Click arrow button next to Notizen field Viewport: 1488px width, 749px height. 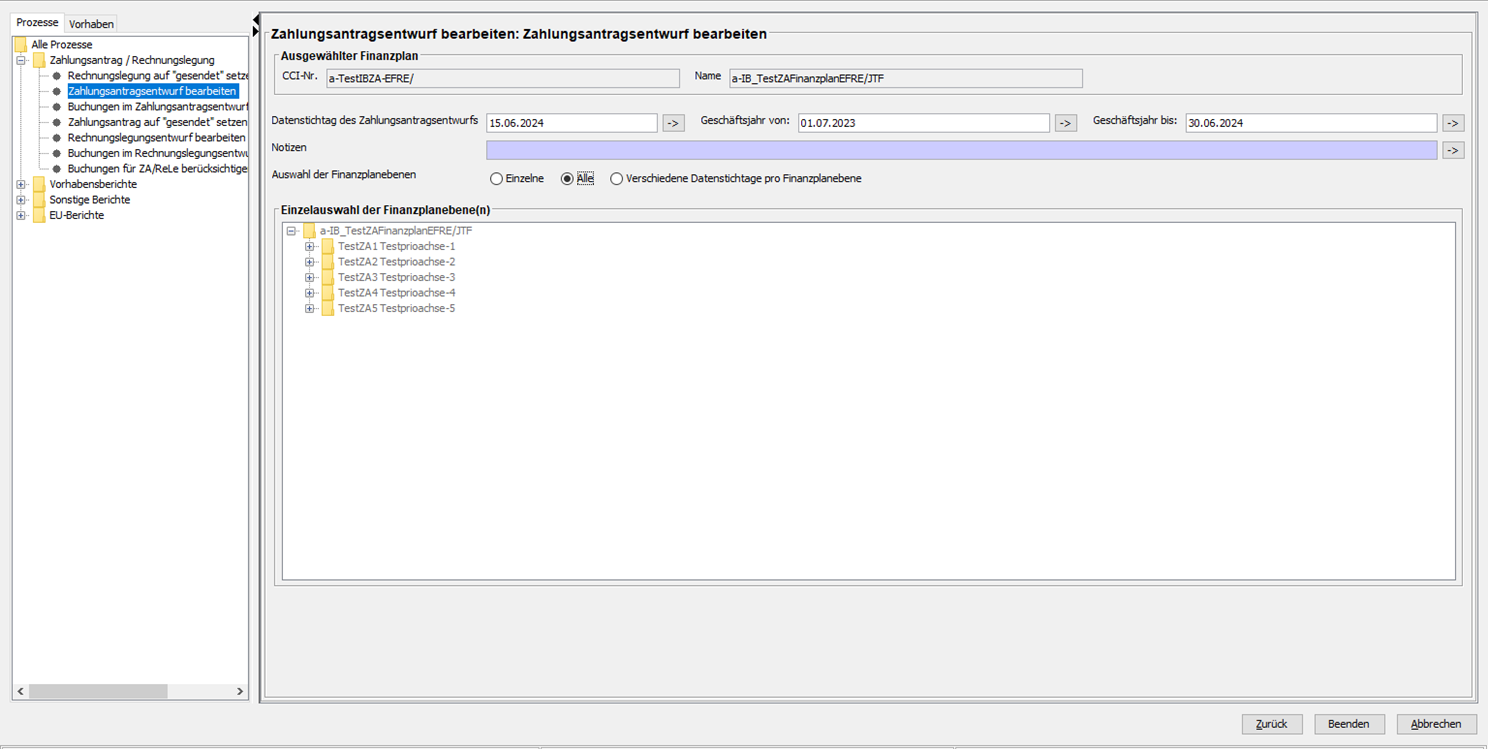click(x=1453, y=150)
